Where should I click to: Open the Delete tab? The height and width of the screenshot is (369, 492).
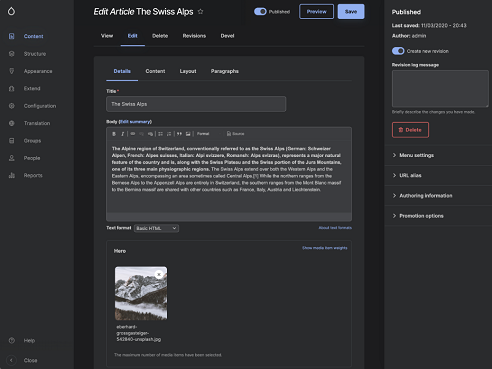(160, 36)
